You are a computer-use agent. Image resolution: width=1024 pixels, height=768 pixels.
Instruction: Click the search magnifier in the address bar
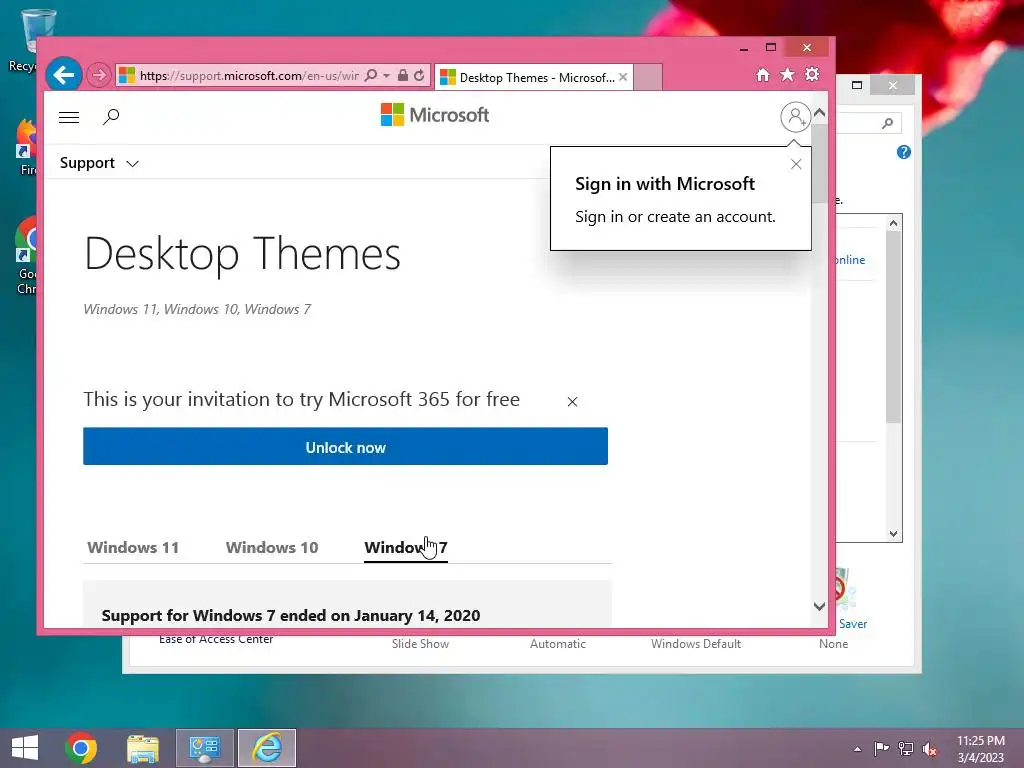[370, 75]
